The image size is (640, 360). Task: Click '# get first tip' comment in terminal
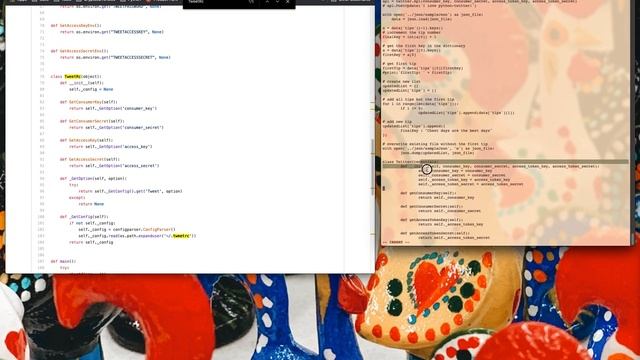[x=400, y=64]
